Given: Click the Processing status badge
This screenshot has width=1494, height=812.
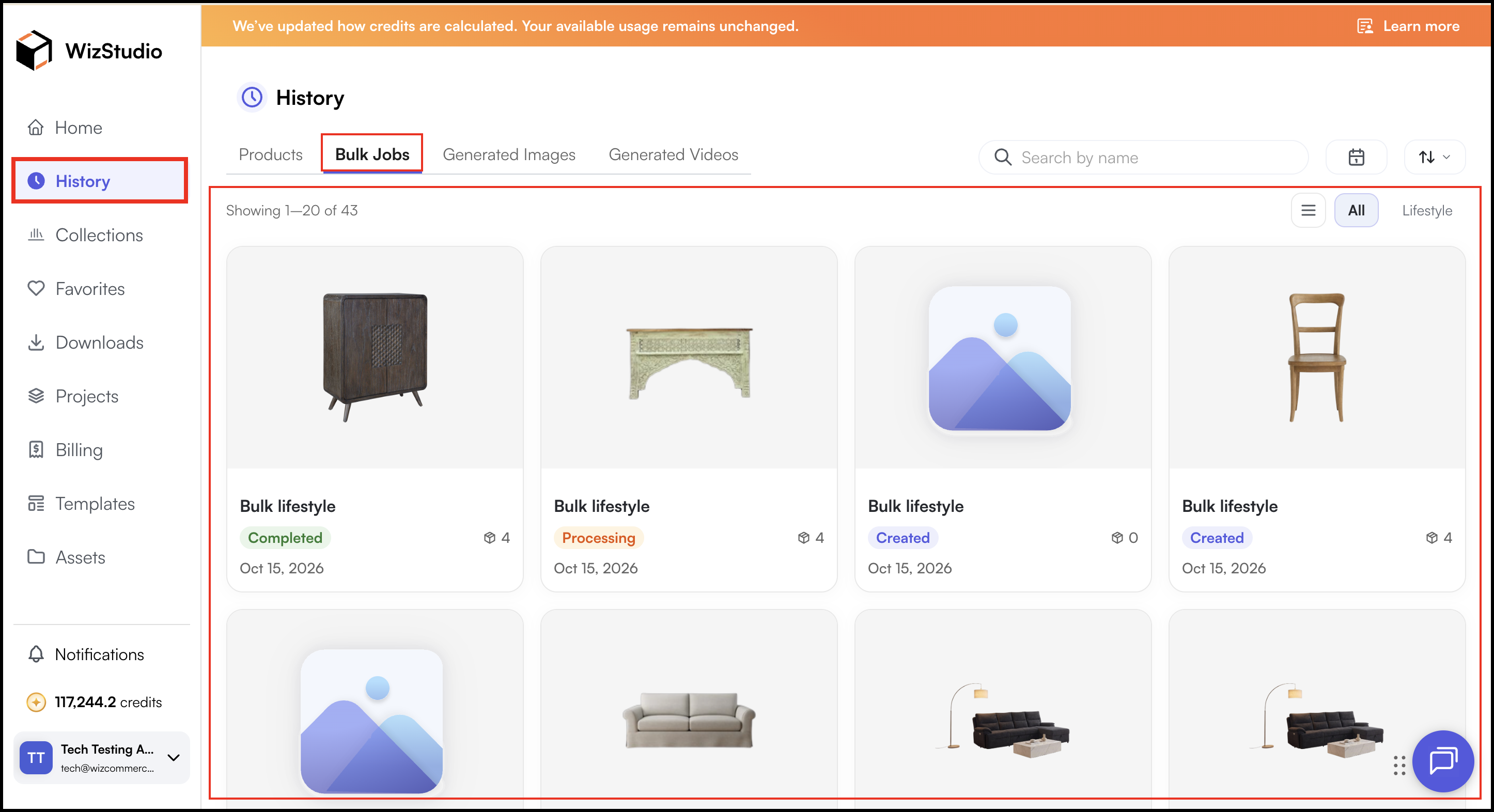Looking at the screenshot, I should coord(599,538).
